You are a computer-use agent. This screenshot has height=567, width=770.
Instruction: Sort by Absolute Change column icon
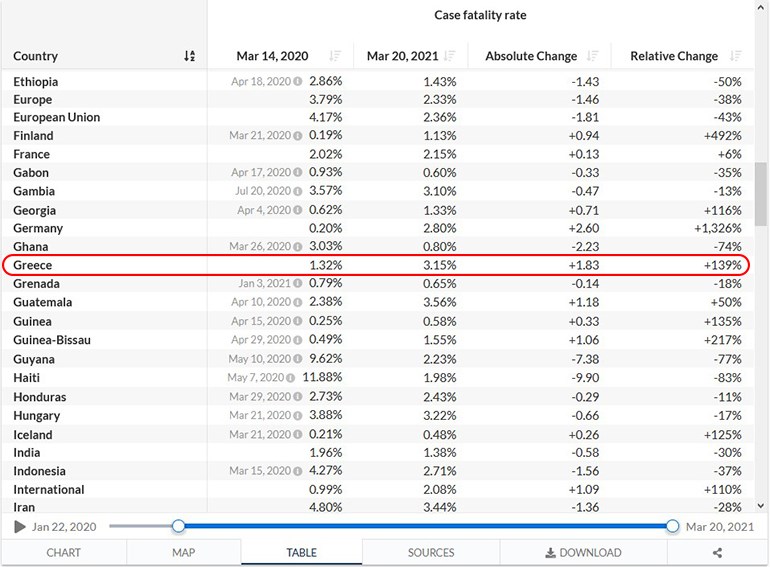(593, 57)
